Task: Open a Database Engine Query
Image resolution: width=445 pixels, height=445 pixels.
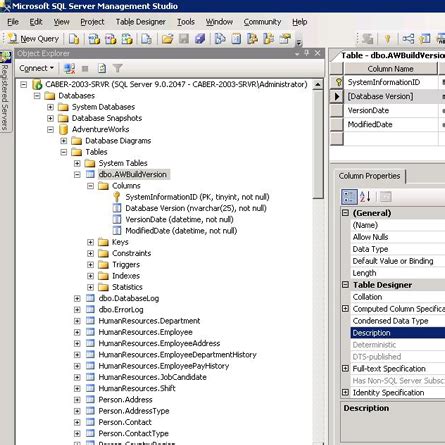Action: (74, 39)
